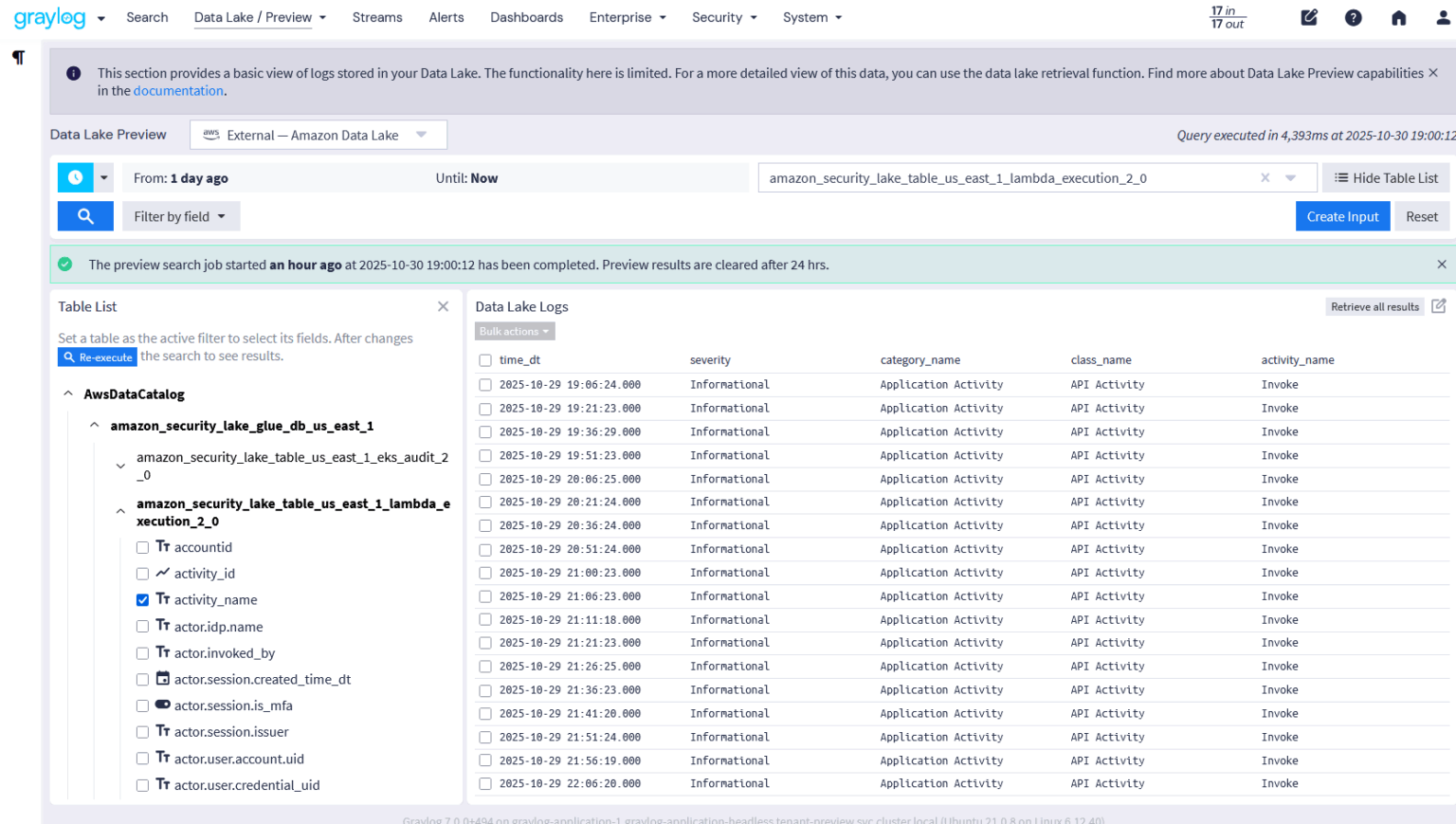Click the export icon beside Retrieve all results

click(x=1439, y=305)
